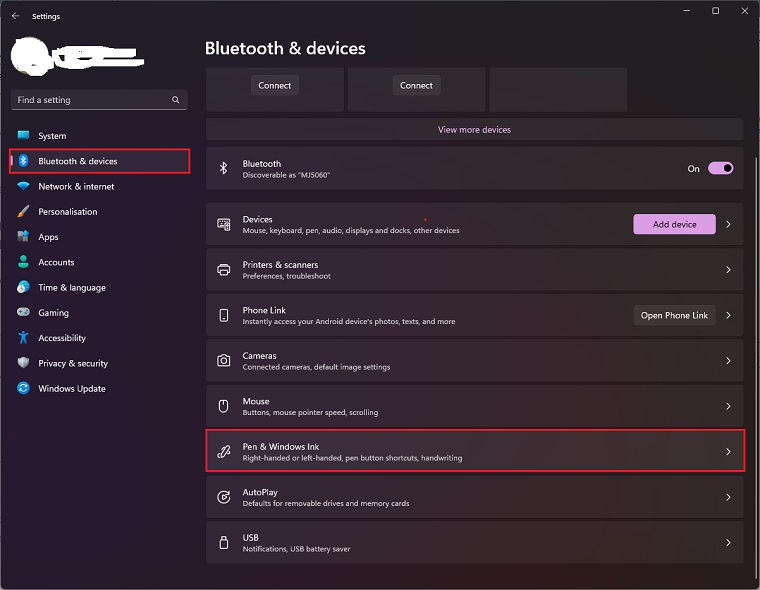This screenshot has height=590, width=760.
Task: Click the Add device button
Action: [674, 224]
